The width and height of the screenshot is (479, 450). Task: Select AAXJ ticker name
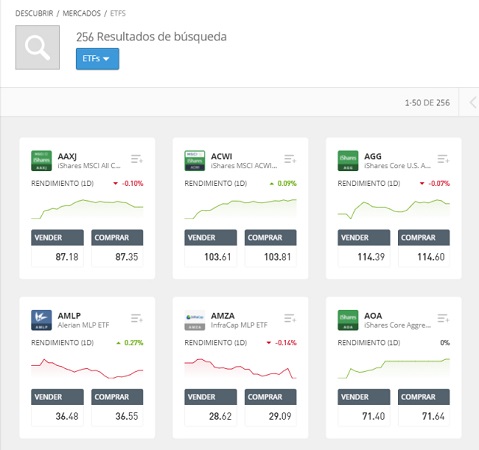(x=67, y=156)
